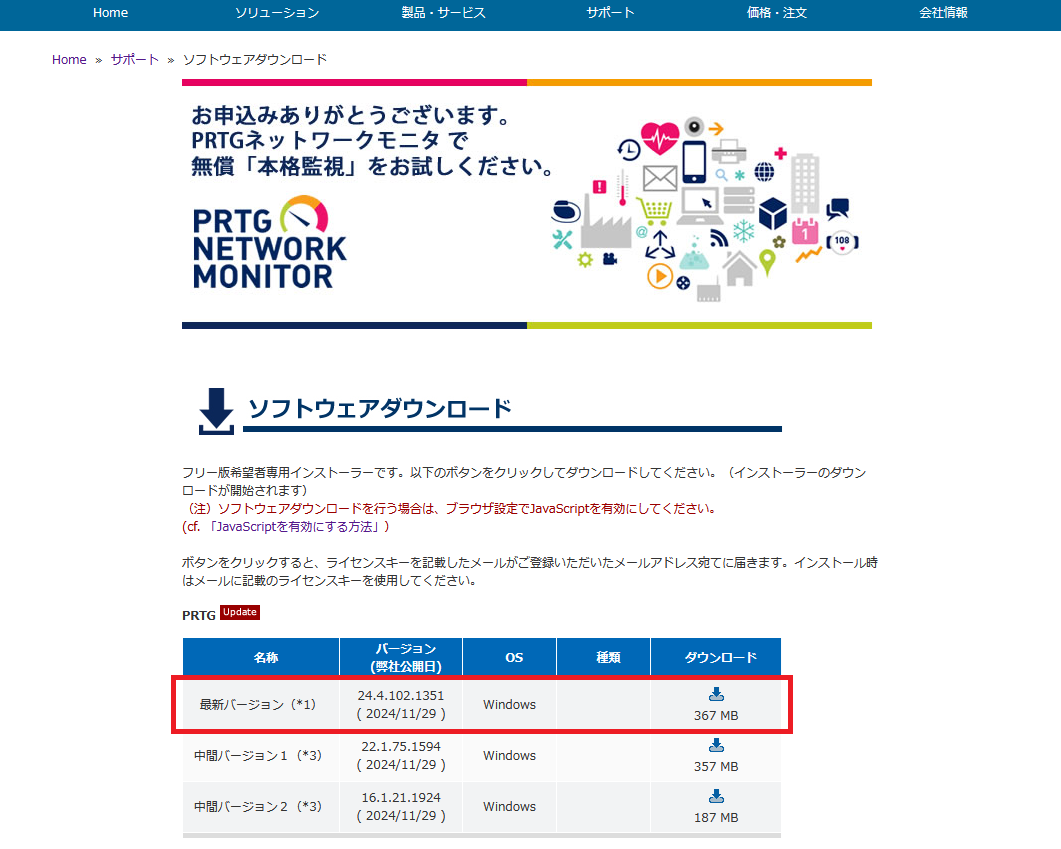Open the Home menu in top navigation

click(x=110, y=13)
